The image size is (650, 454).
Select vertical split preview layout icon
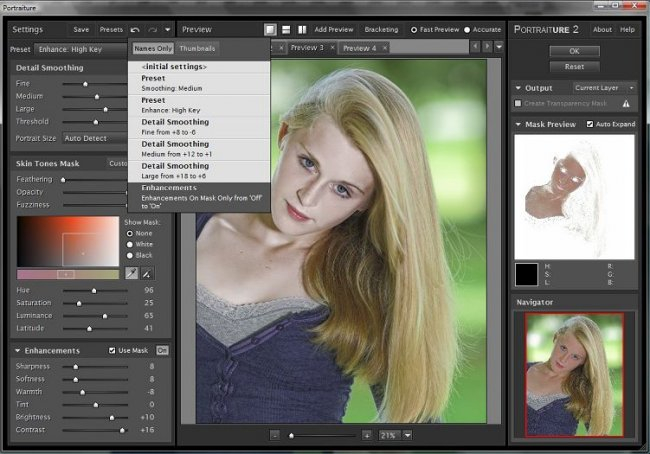302,30
